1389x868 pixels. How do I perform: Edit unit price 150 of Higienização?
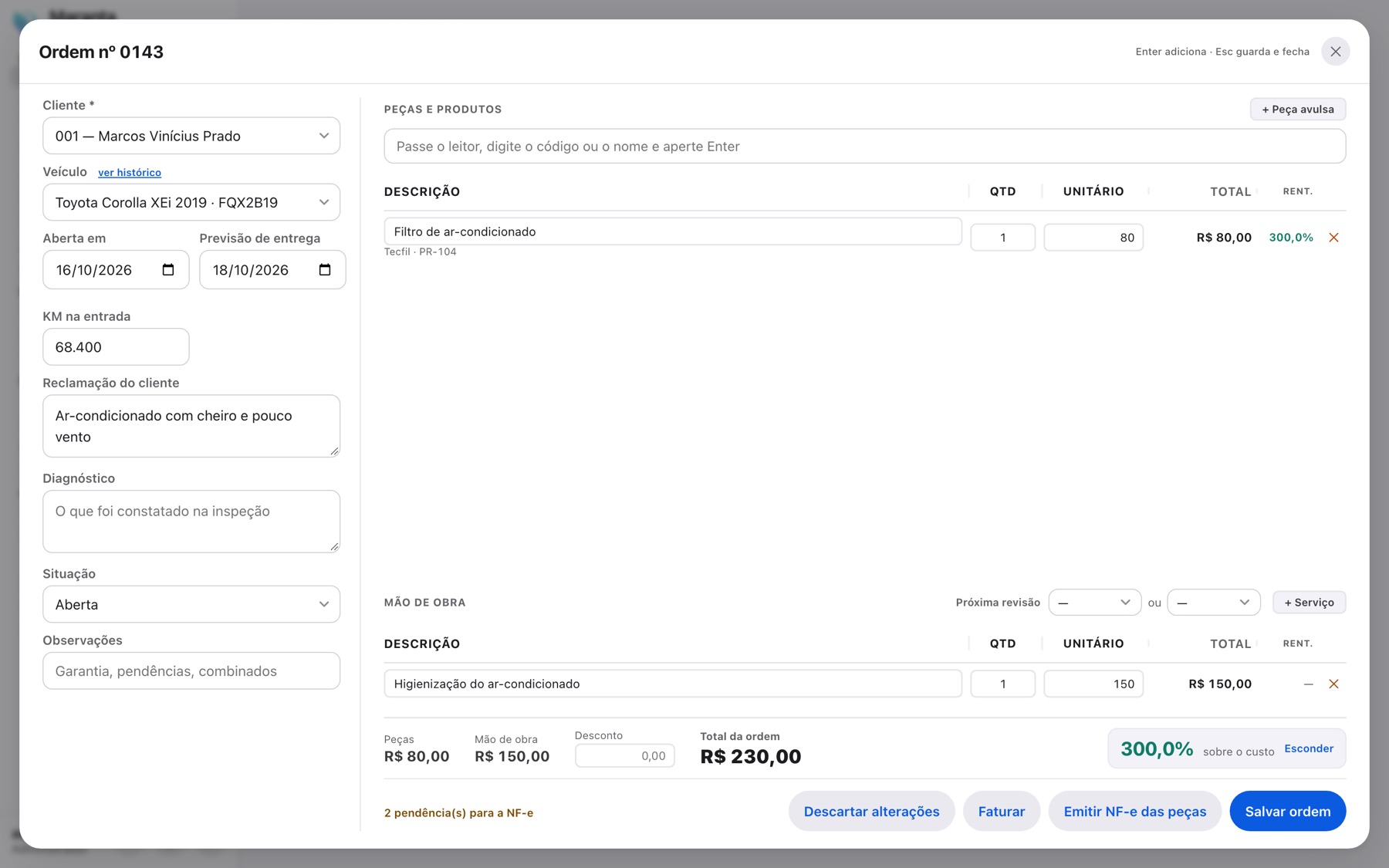(x=1093, y=684)
